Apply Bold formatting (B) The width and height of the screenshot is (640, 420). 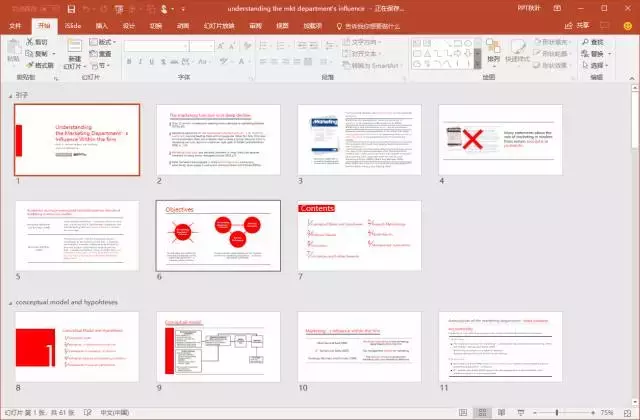(129, 62)
